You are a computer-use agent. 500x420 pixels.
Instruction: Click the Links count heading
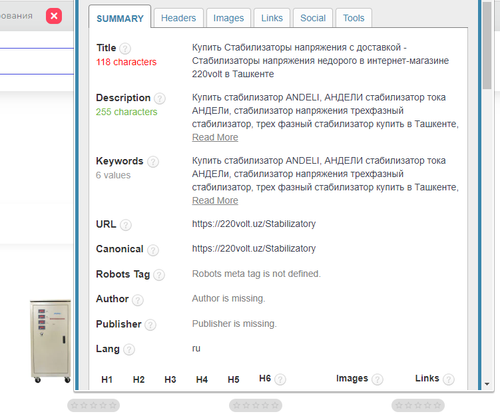point(427,378)
